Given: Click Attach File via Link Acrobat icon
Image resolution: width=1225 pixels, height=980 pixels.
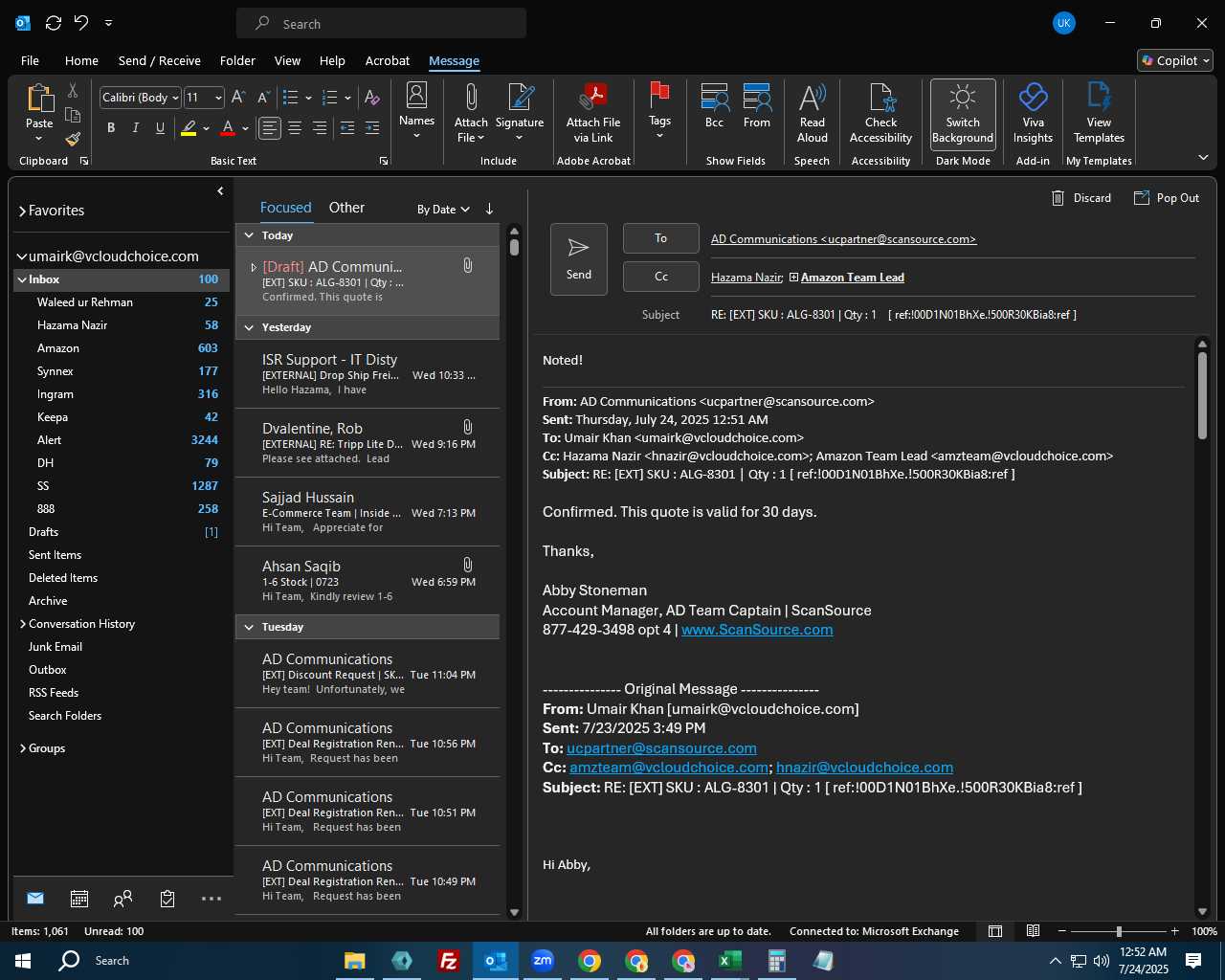Looking at the screenshot, I should [593, 97].
